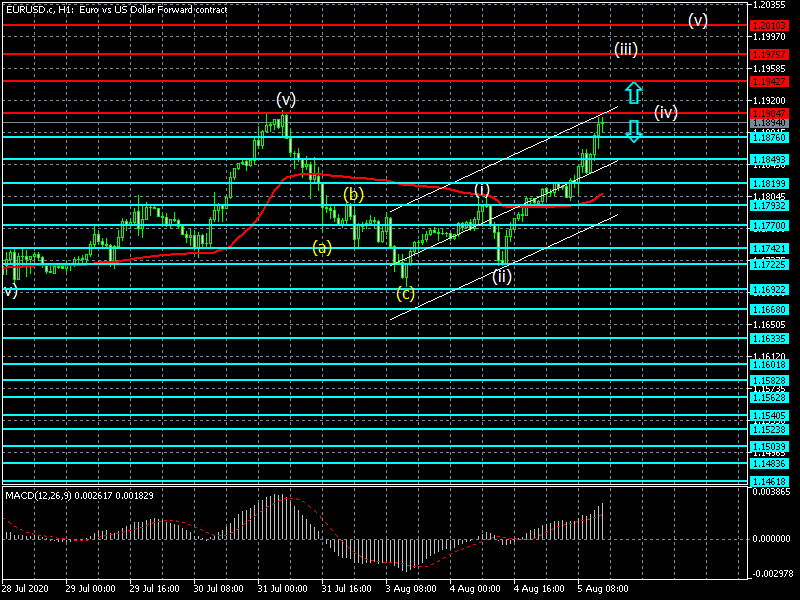
Task: Select the cyan 1.17700 price label
Action: click(769, 226)
